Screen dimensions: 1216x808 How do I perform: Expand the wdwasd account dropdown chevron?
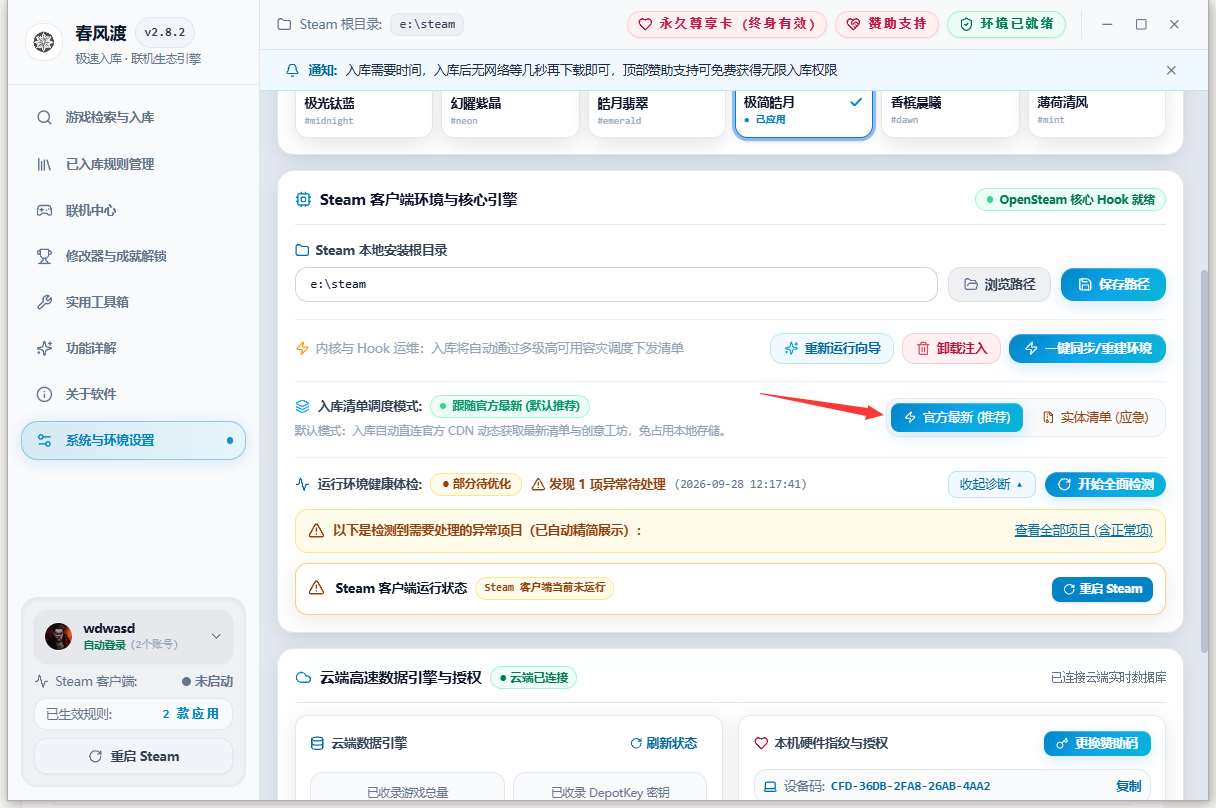216,636
